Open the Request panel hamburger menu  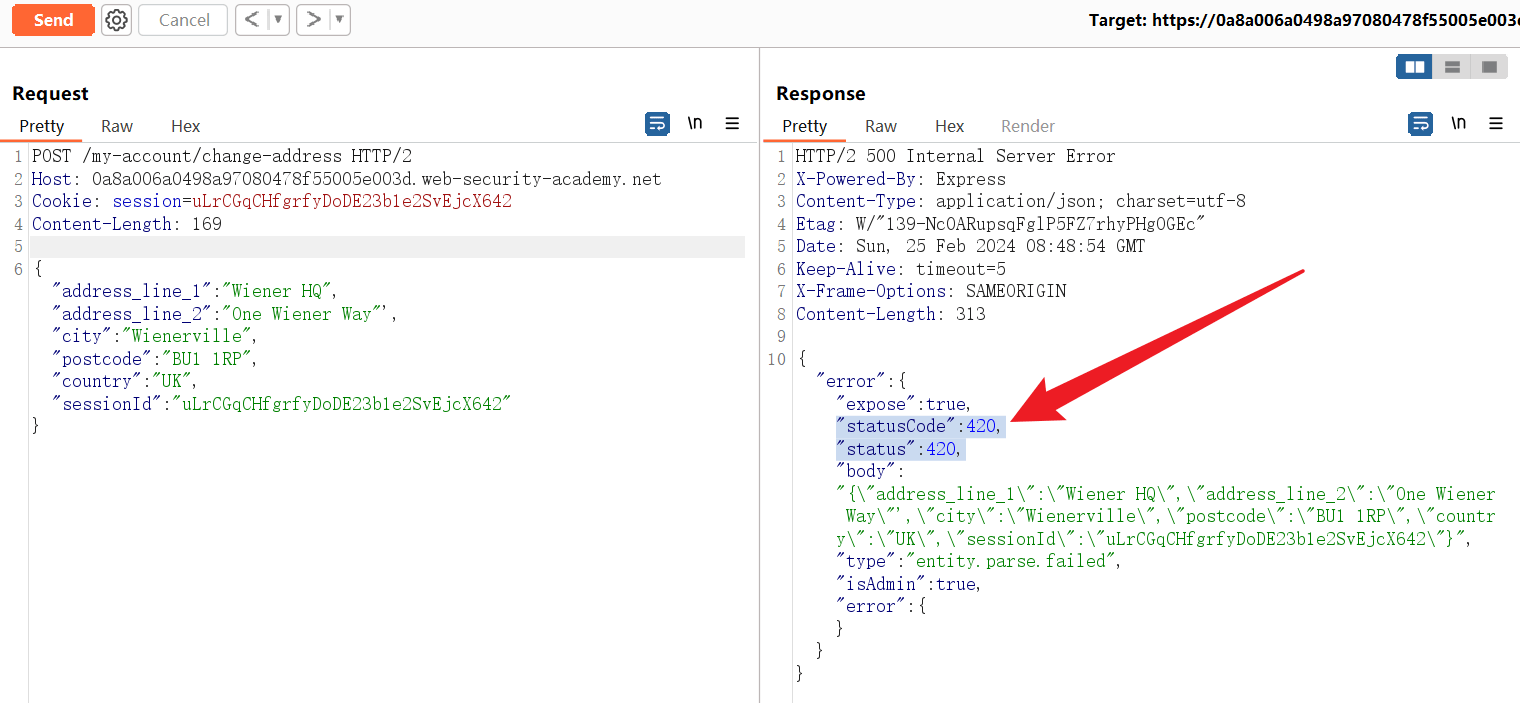[732, 124]
